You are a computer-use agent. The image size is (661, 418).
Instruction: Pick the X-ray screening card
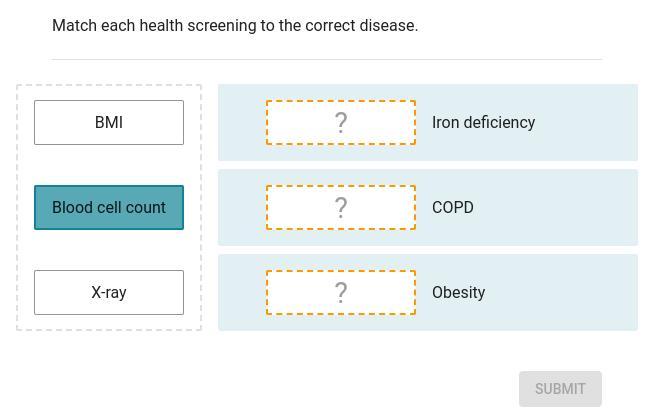tap(109, 292)
